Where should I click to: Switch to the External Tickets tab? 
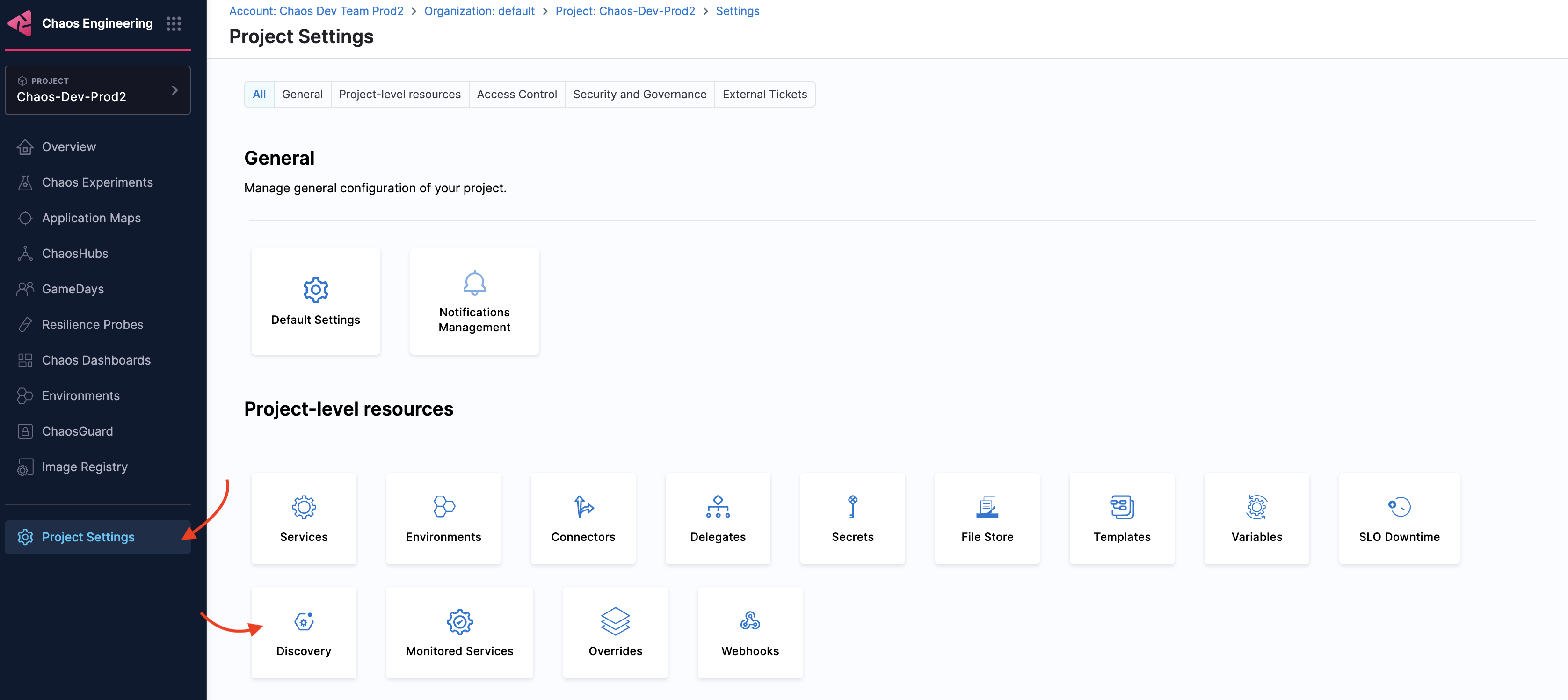click(764, 95)
